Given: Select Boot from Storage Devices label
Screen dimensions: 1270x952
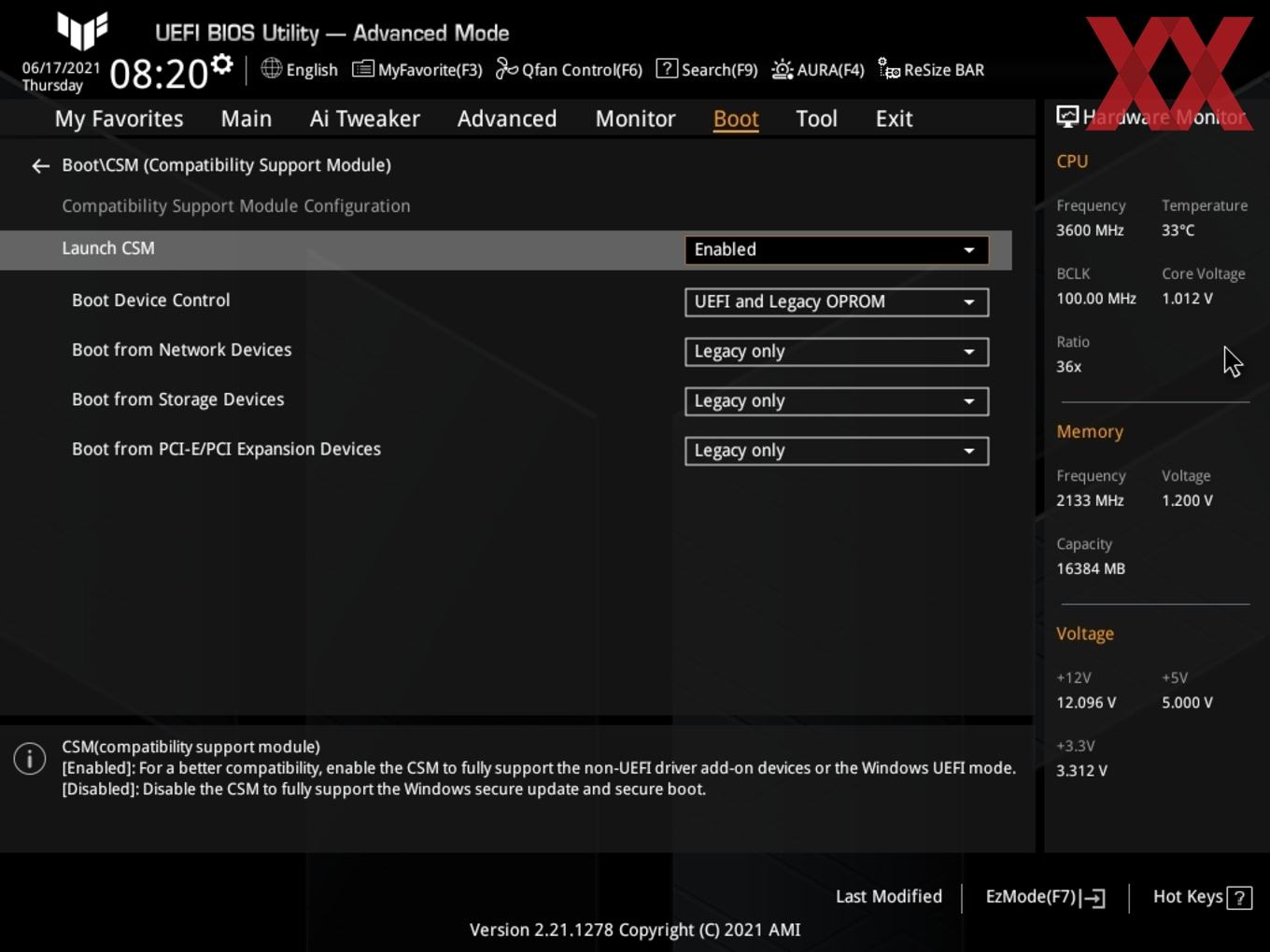Looking at the screenshot, I should click(x=177, y=399).
